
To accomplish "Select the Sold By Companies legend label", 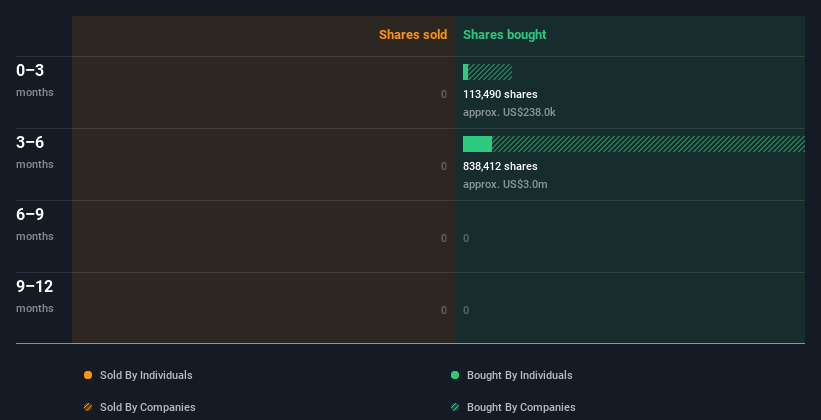I will coord(148,407).
